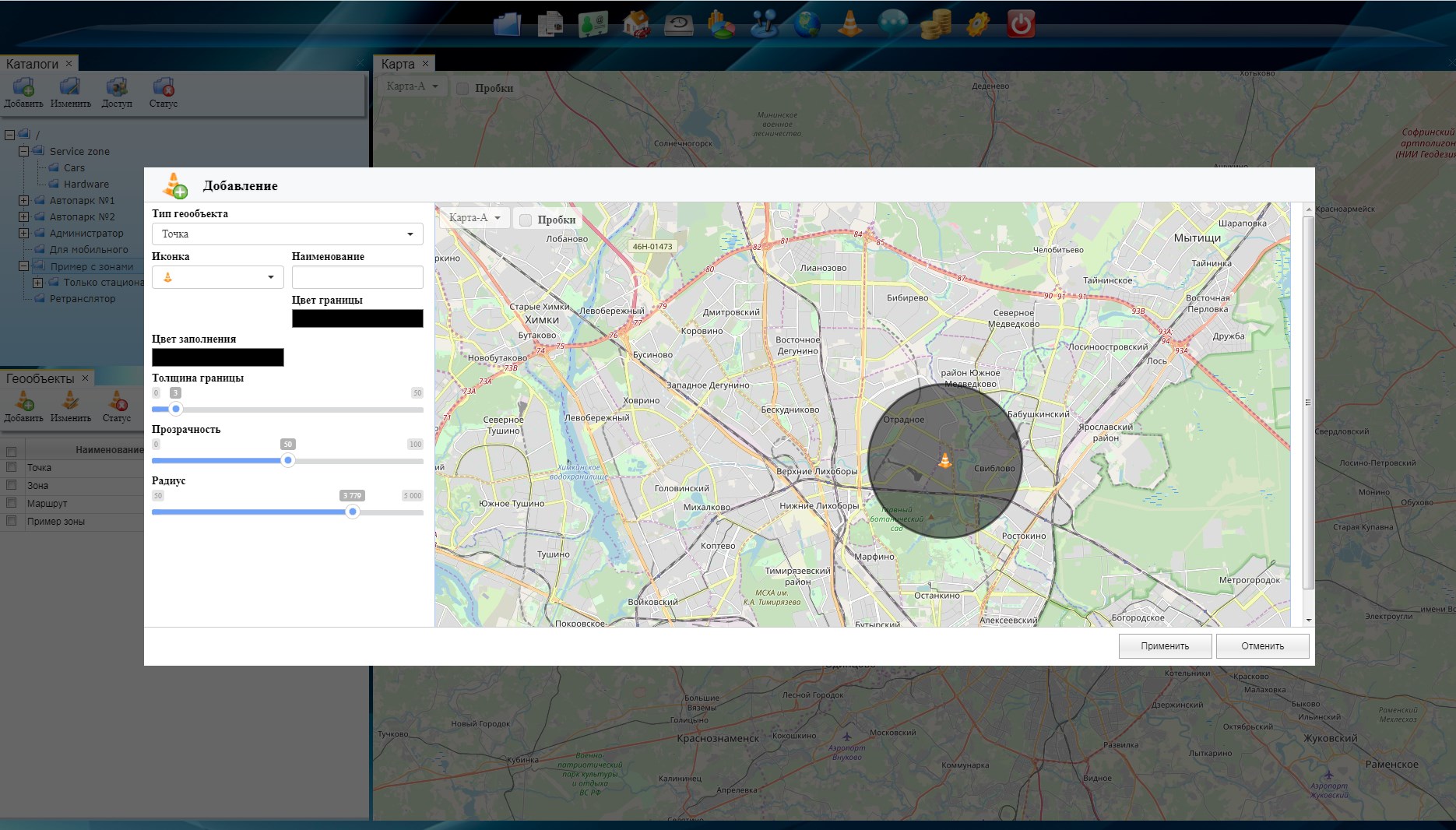The height and width of the screenshot is (830, 1456).
Task: Click the house with car icon
Action: 636,24
